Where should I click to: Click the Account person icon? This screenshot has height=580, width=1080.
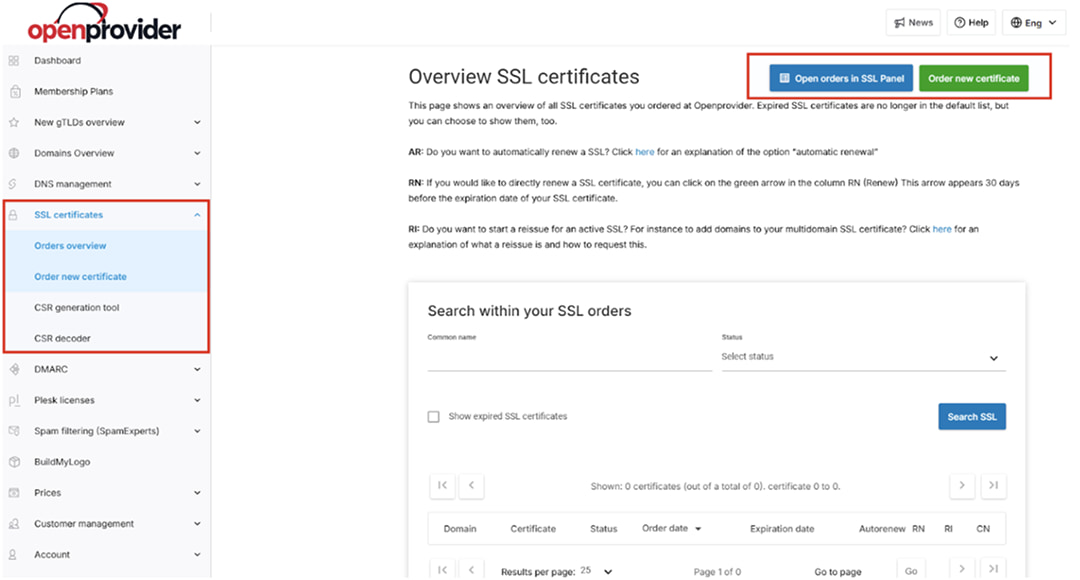(13, 555)
